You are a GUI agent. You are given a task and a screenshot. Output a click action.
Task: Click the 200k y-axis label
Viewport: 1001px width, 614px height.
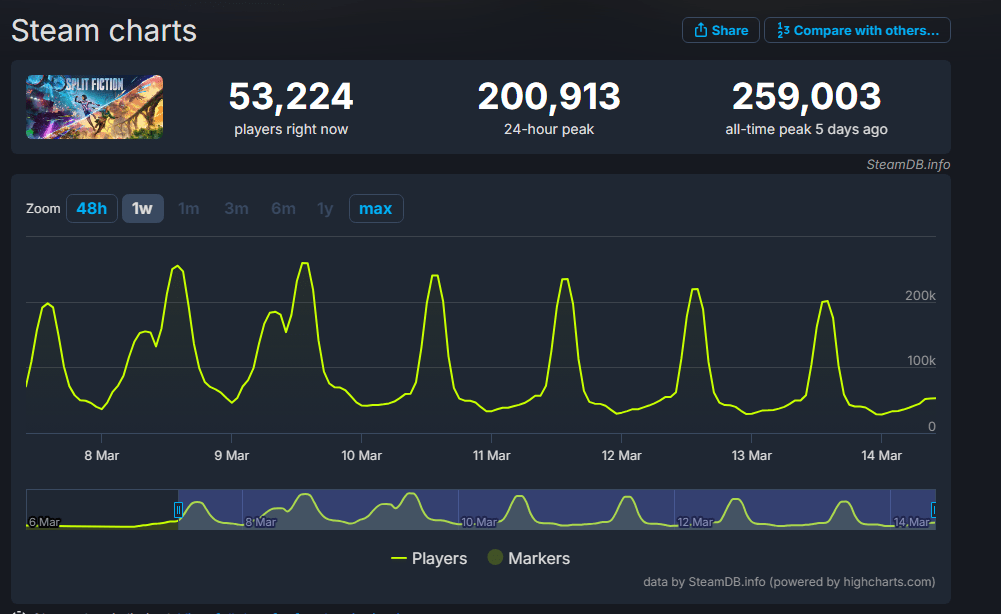[920, 296]
